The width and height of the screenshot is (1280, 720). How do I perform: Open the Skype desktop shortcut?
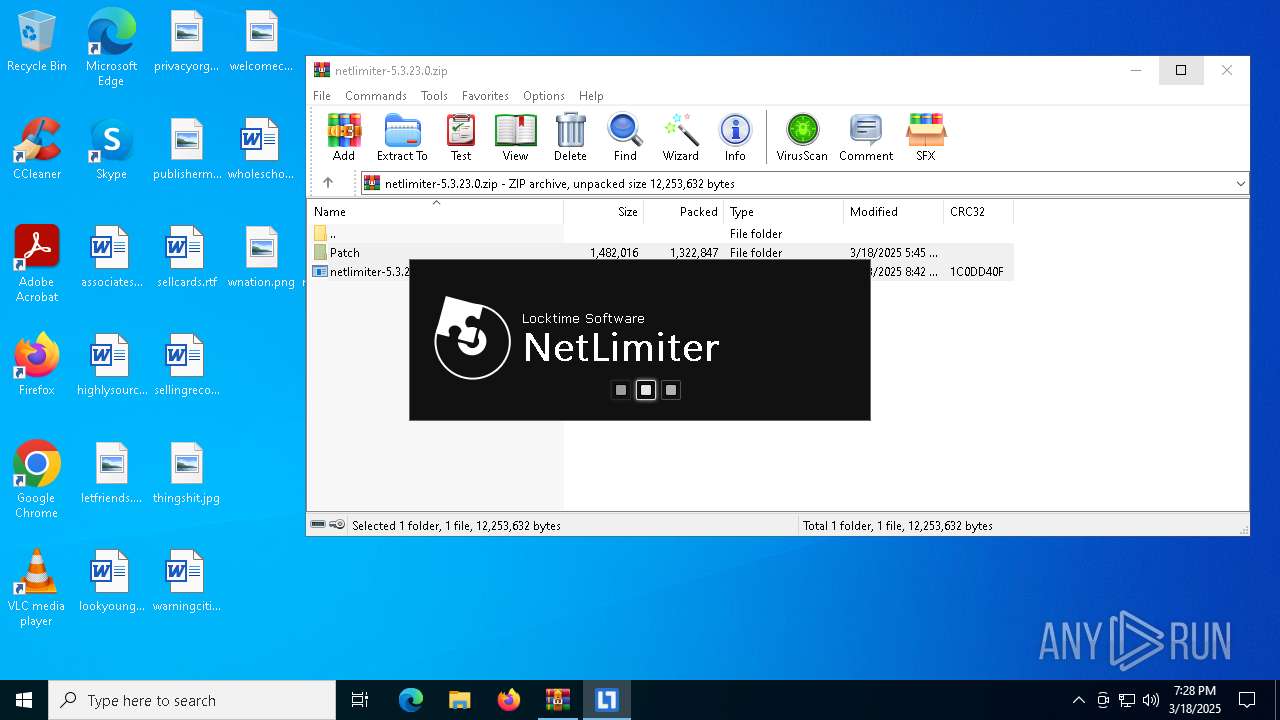coord(111,149)
